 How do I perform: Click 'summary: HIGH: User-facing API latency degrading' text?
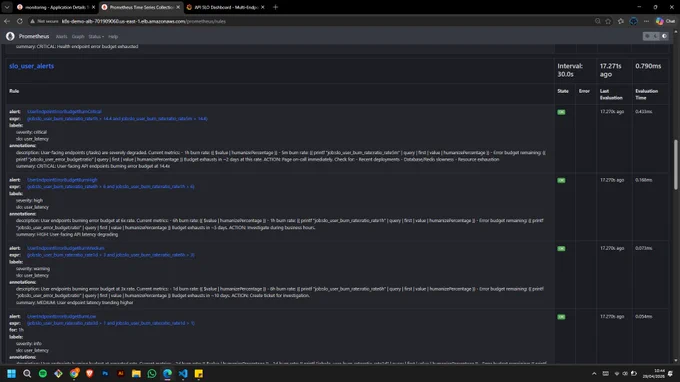tap(67, 235)
